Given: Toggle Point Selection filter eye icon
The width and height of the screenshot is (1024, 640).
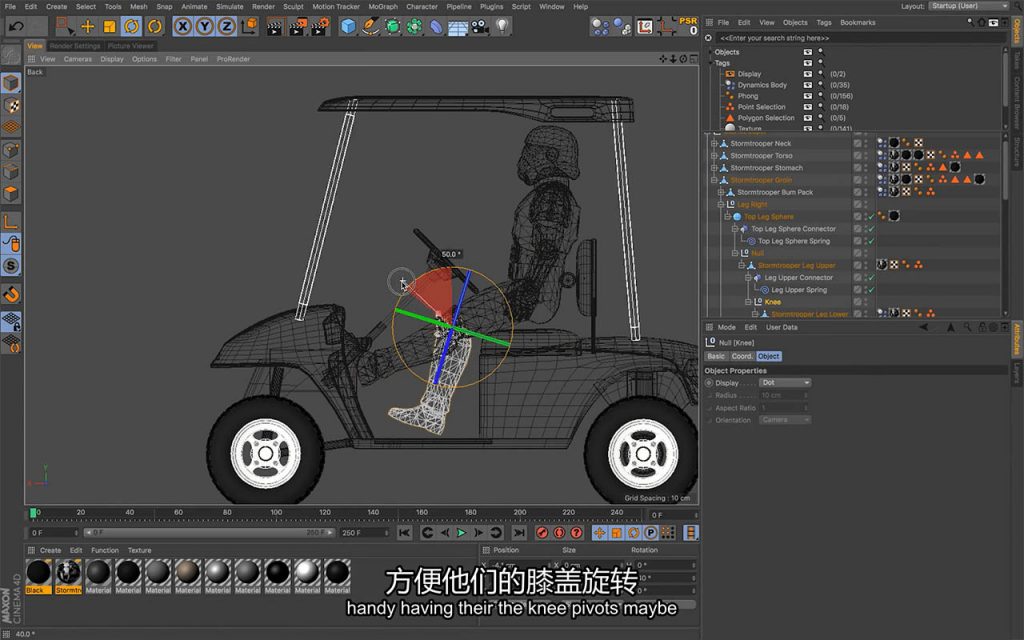Looking at the screenshot, I should (808, 107).
